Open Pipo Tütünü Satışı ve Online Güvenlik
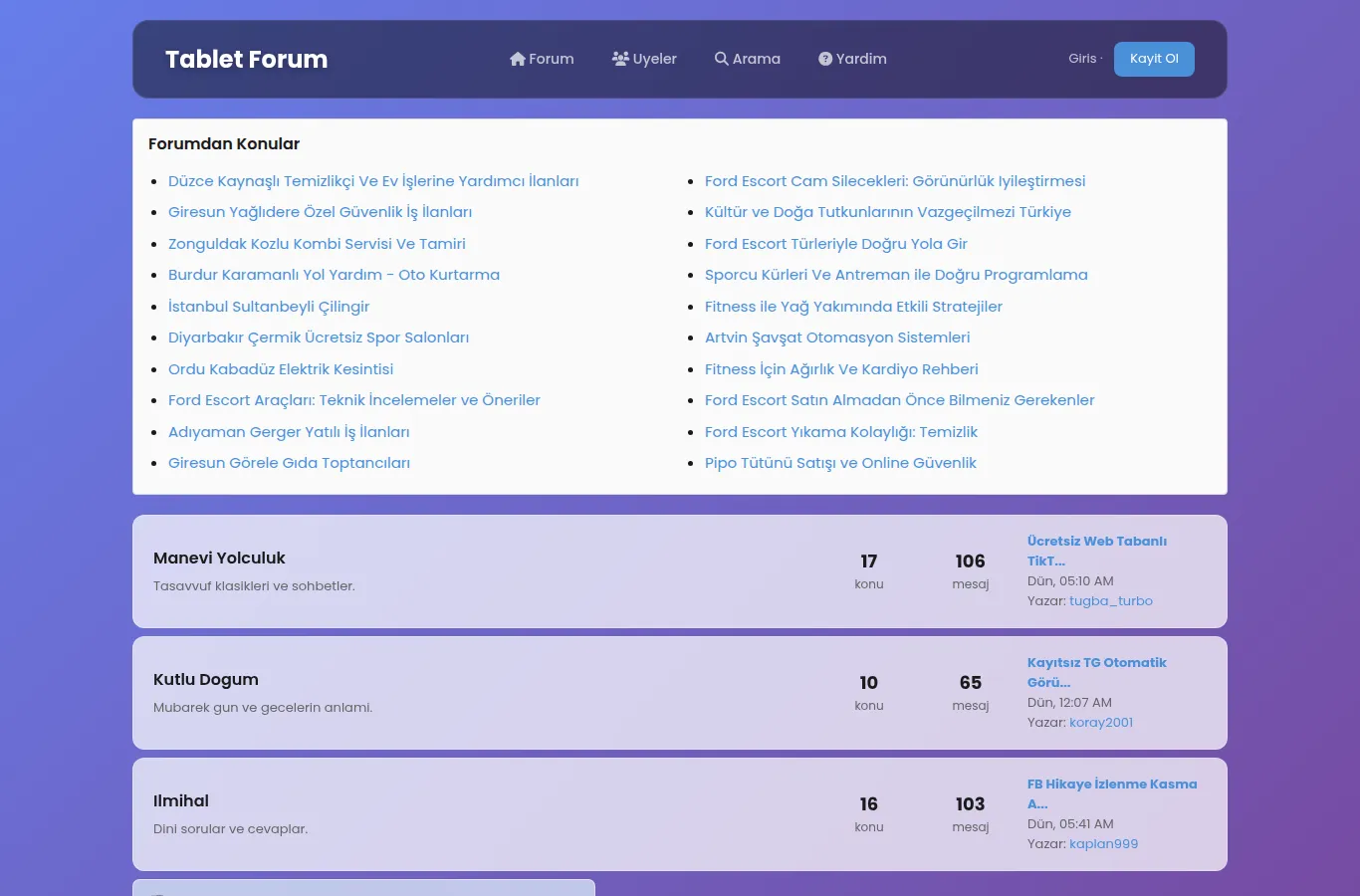The image size is (1360, 896). tap(840, 463)
